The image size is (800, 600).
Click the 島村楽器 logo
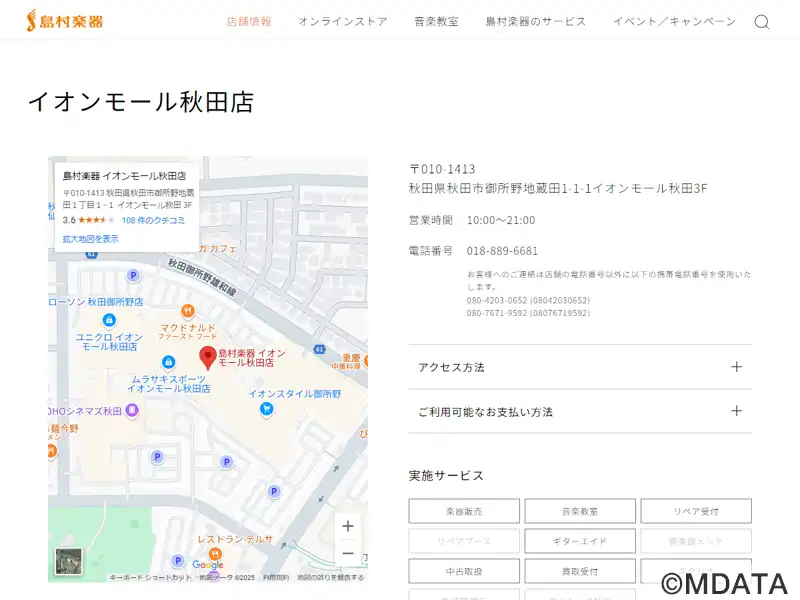(x=65, y=21)
